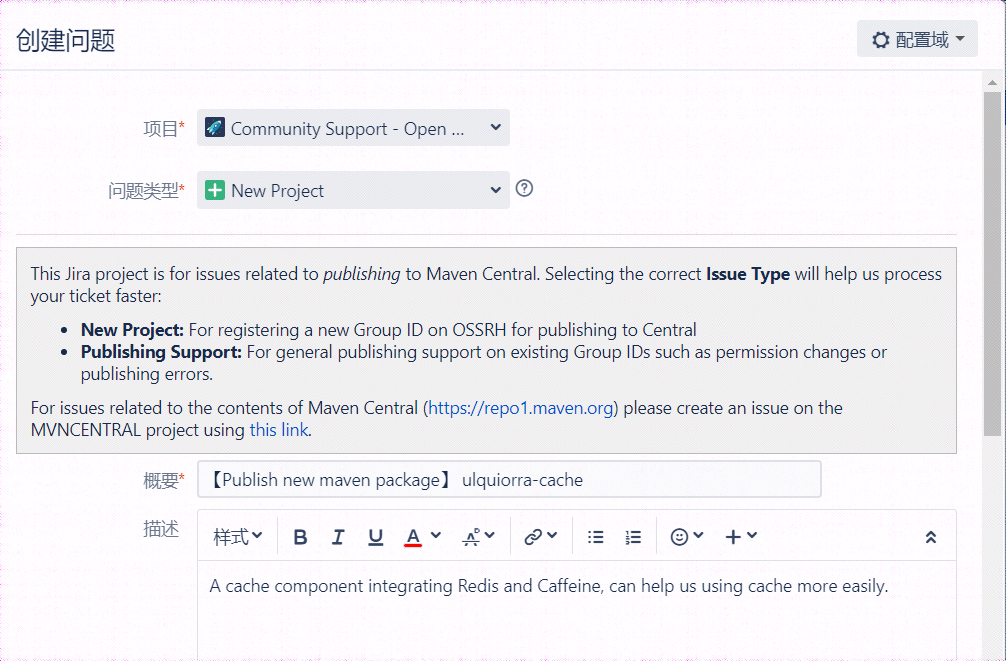Click the 创建问题 dialog heading
This screenshot has width=1006, height=661.
(x=65, y=40)
